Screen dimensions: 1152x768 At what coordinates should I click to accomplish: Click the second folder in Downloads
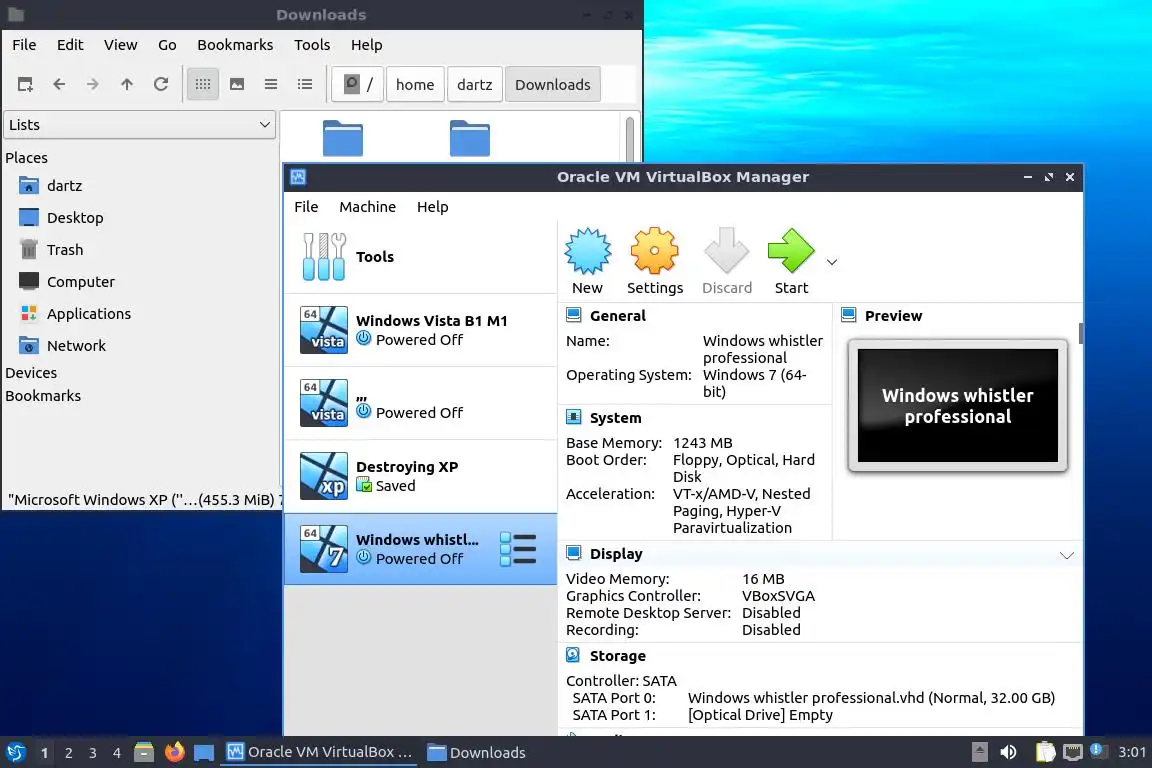(x=469, y=138)
